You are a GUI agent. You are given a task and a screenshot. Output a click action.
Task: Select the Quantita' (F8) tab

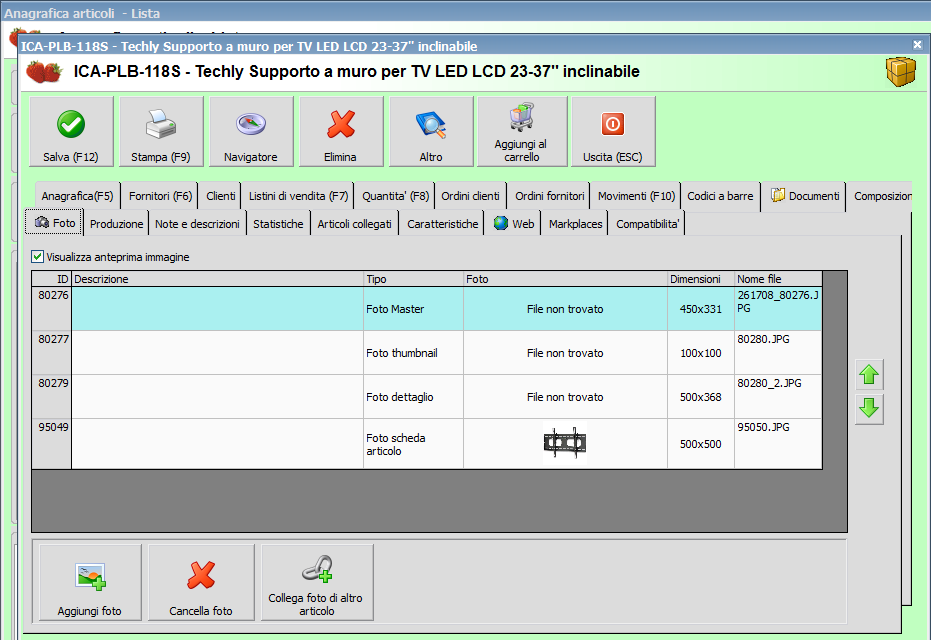tap(395, 196)
